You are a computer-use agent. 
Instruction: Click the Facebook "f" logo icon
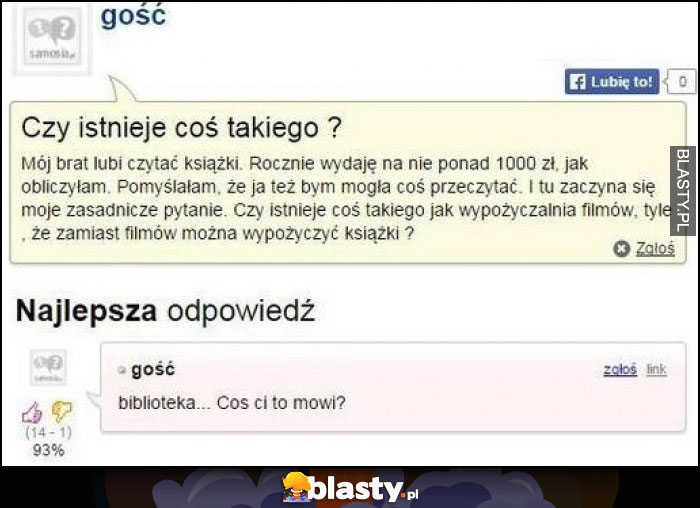tap(578, 82)
